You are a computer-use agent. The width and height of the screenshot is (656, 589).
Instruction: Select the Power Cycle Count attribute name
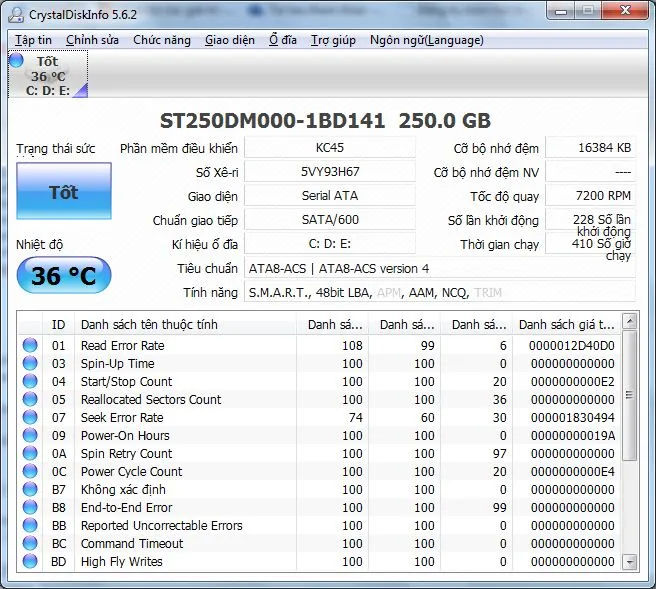[x=131, y=471]
